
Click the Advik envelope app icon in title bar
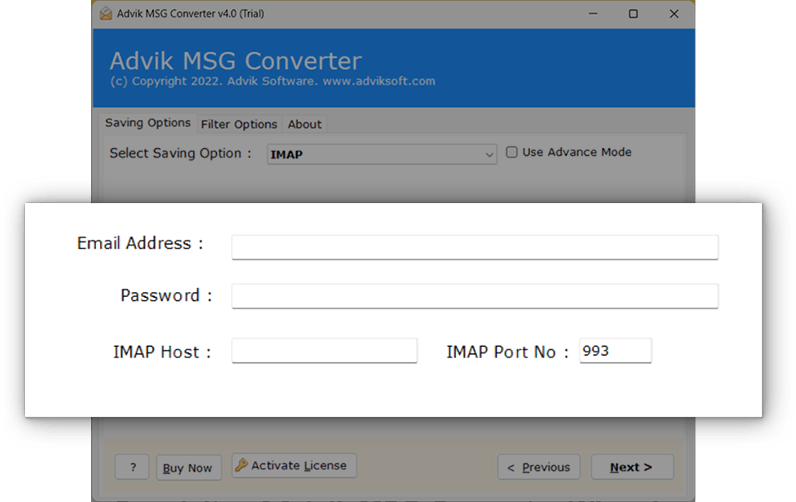(106, 14)
